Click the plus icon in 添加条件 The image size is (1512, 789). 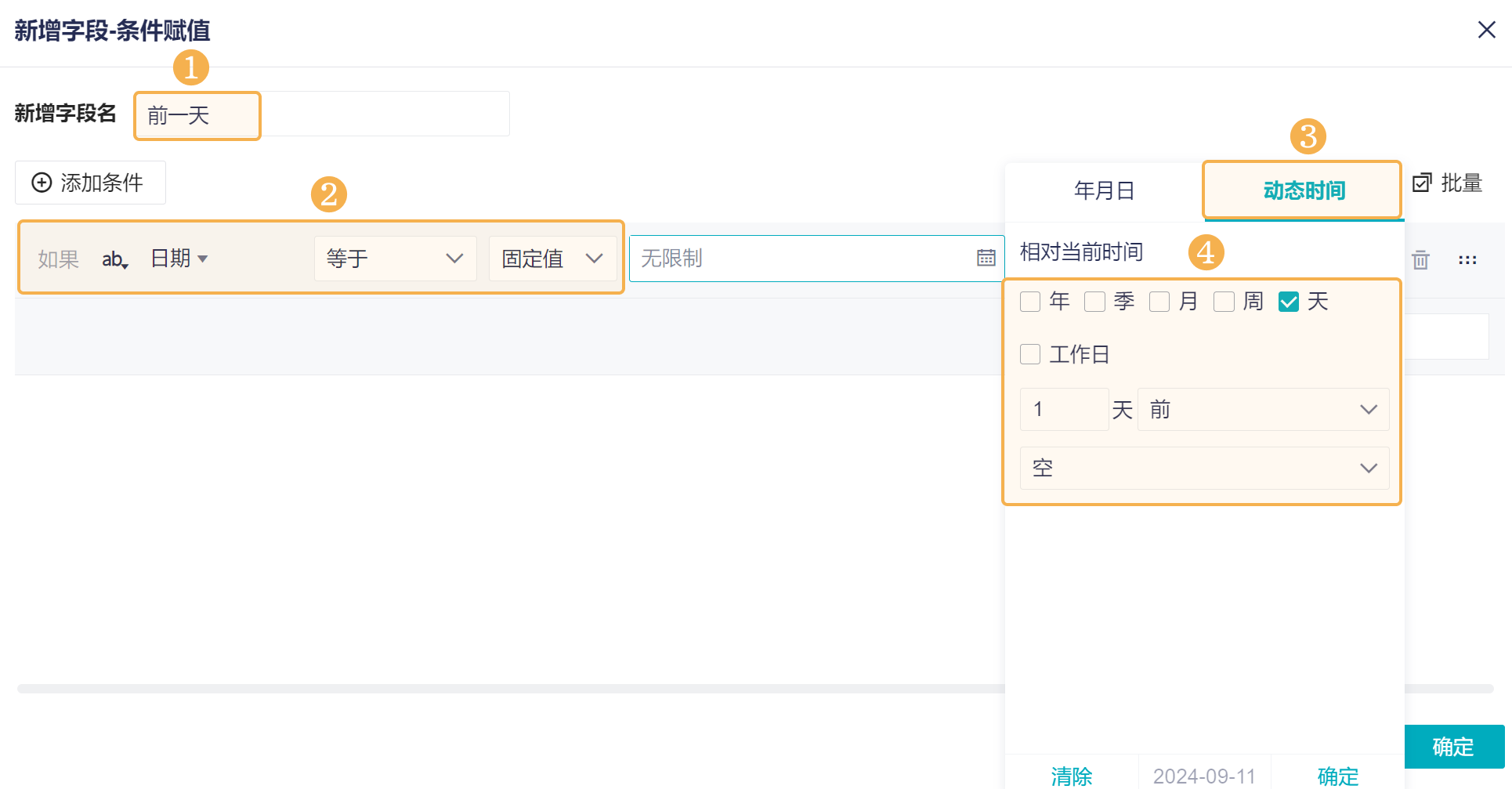[x=42, y=183]
